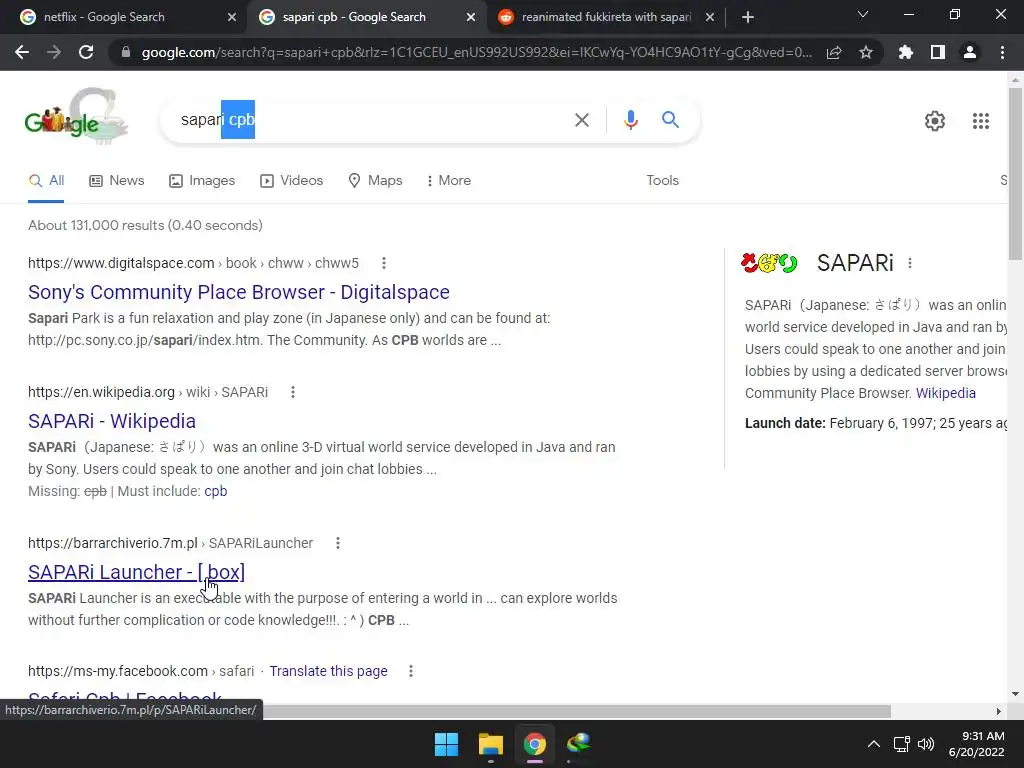The width and height of the screenshot is (1024, 768).
Task: Select the All results tab
Action: coord(46,181)
